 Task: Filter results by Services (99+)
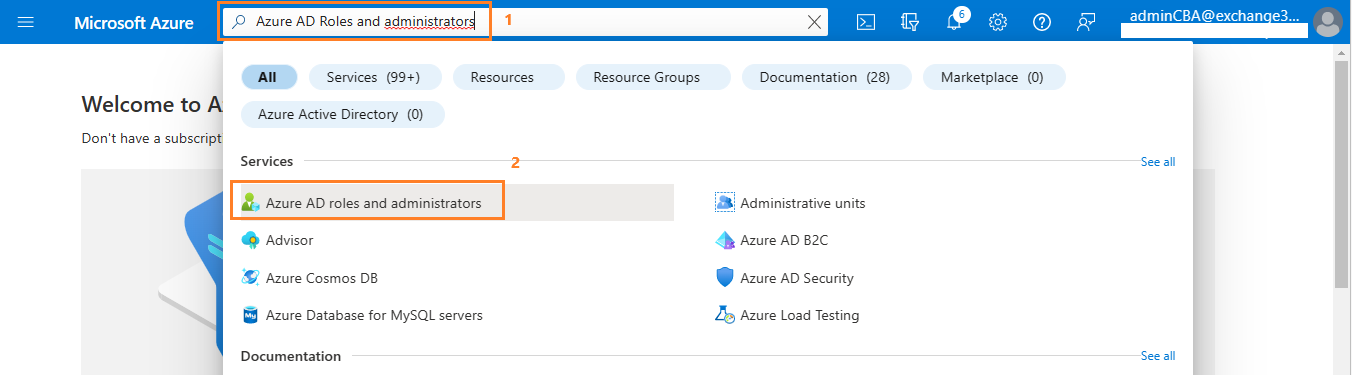[373, 77]
